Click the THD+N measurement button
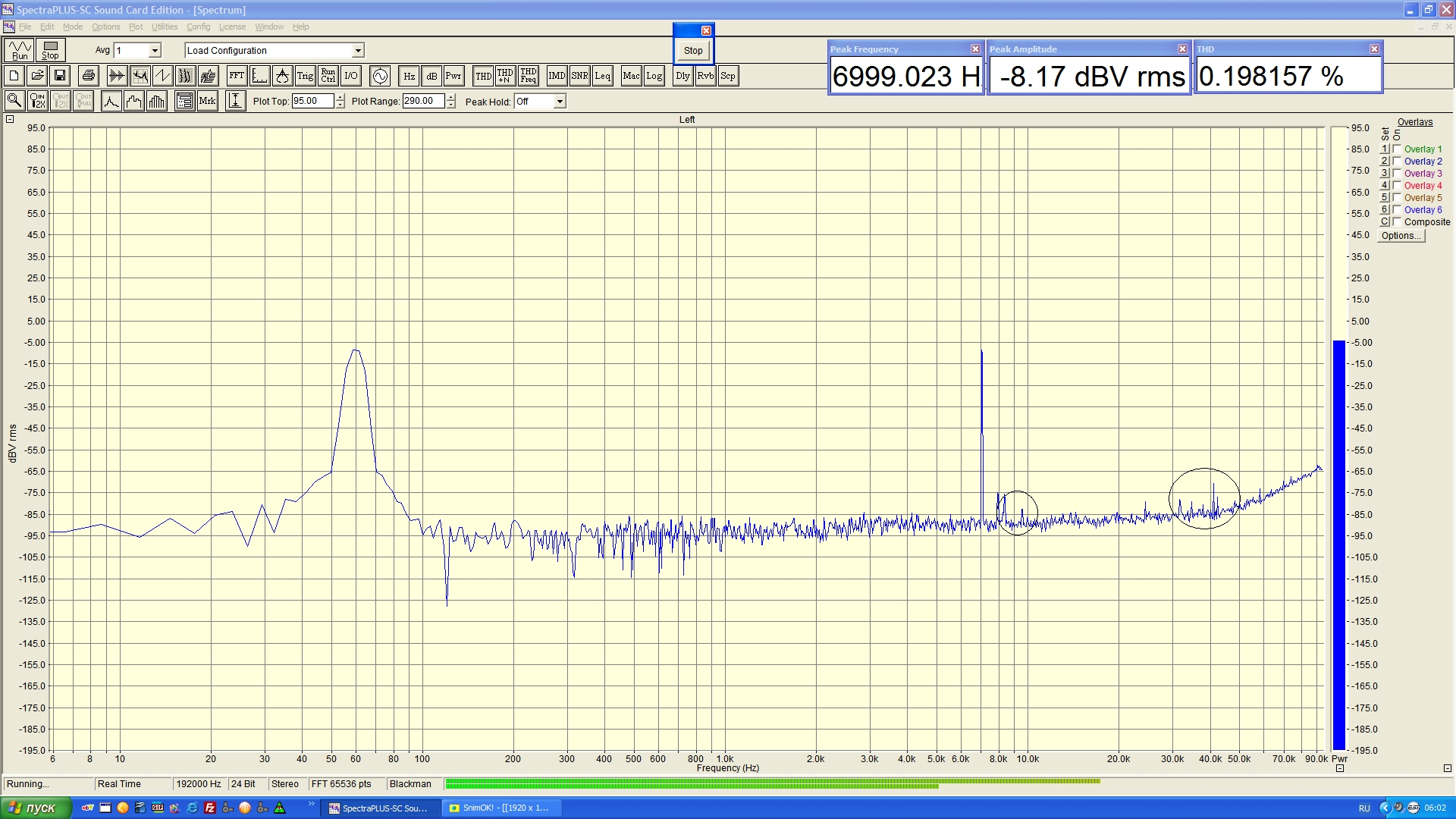Screen dimensions: 1456x819 pos(505,76)
